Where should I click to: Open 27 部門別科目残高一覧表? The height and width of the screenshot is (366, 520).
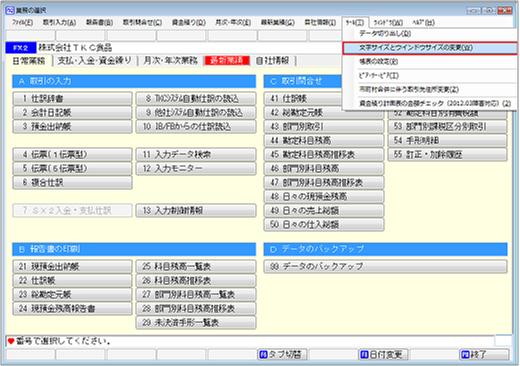click(196, 295)
